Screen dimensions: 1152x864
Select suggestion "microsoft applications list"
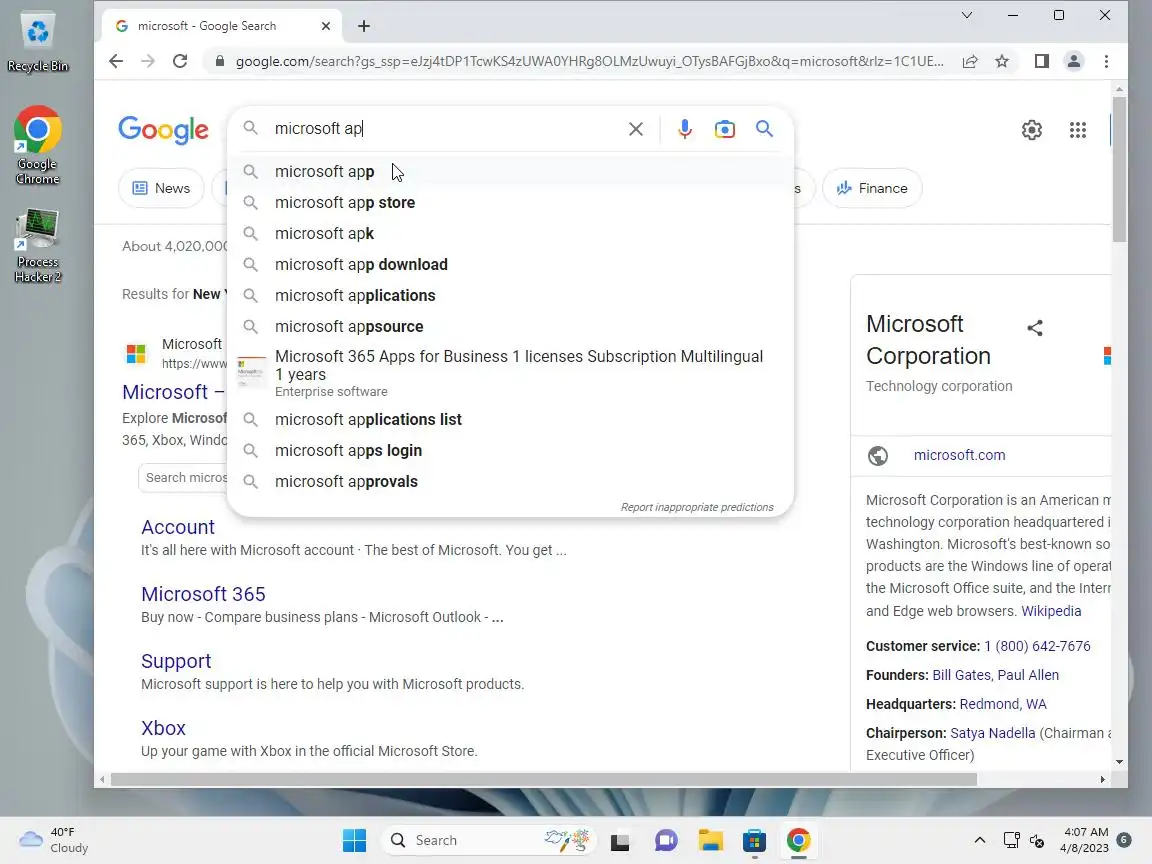(511, 420)
